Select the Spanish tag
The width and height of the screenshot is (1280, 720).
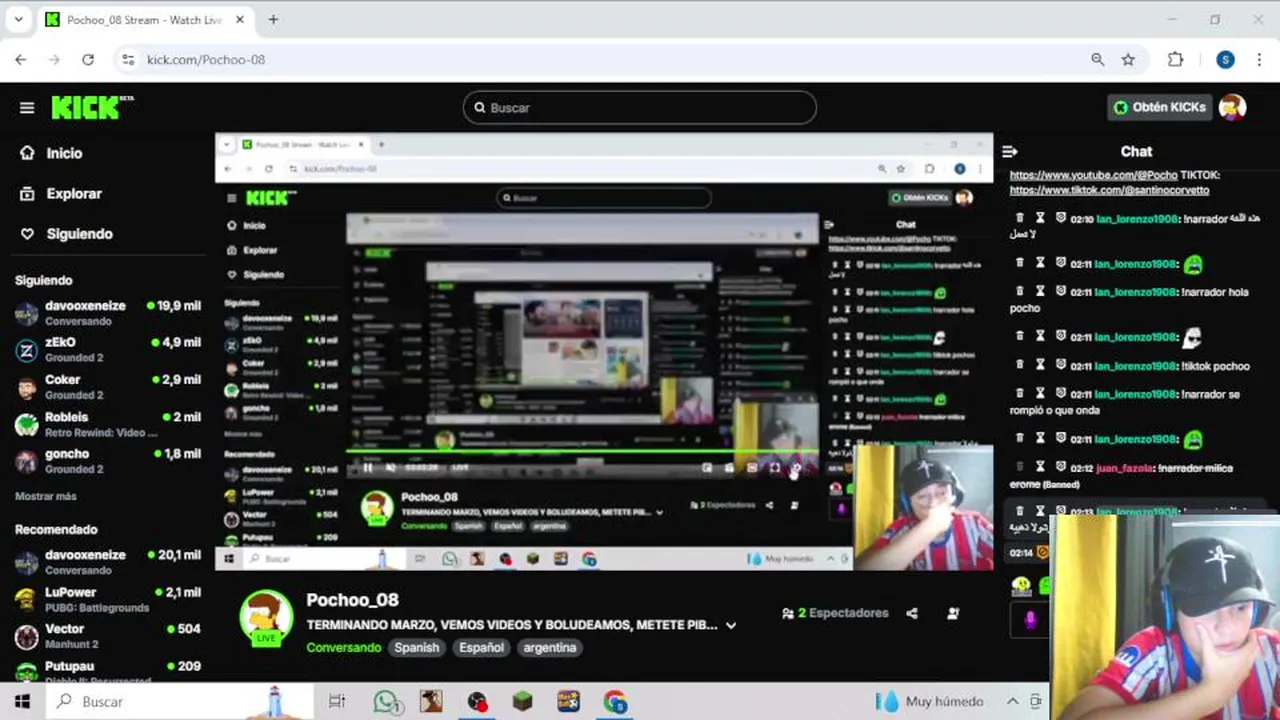[x=417, y=647]
